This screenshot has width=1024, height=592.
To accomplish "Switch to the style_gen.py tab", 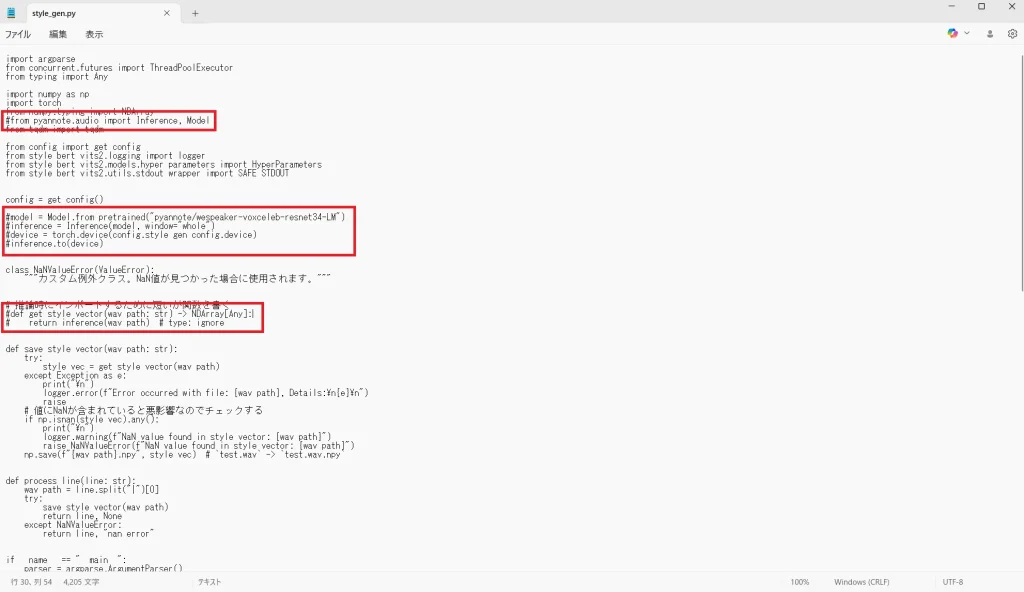I will (x=90, y=13).
